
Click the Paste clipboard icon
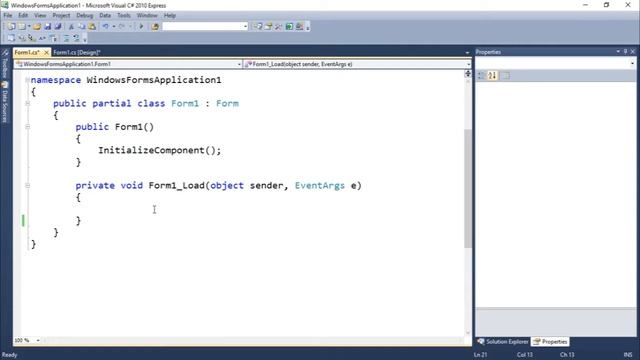point(92,27)
